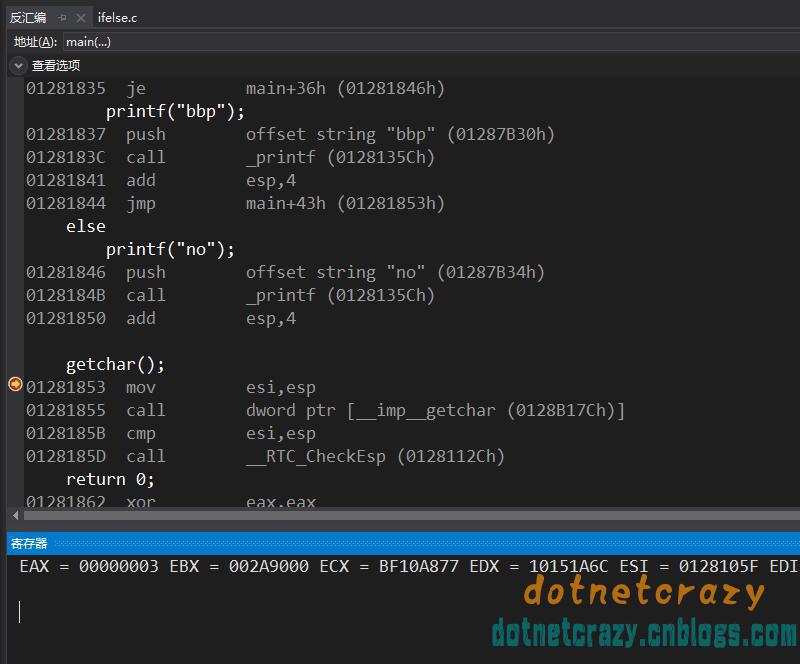Click the return 0 source line
This screenshot has width=800, height=664.
point(110,479)
